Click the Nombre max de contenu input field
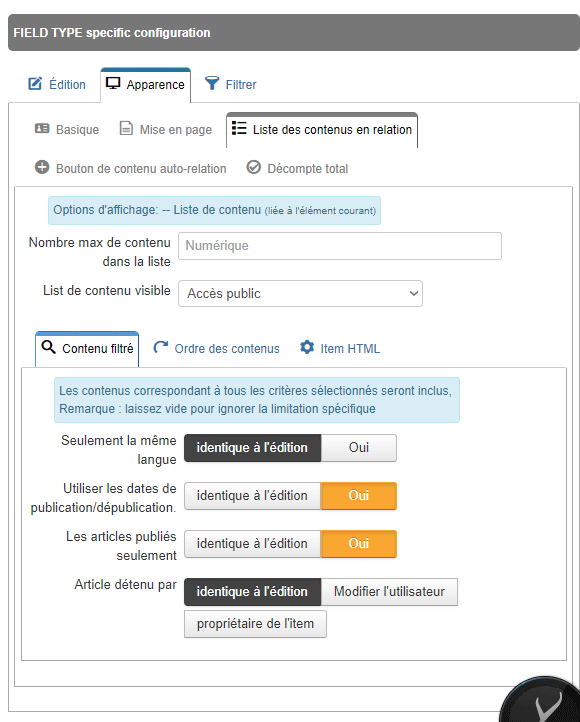The width and height of the screenshot is (580, 722). point(340,246)
